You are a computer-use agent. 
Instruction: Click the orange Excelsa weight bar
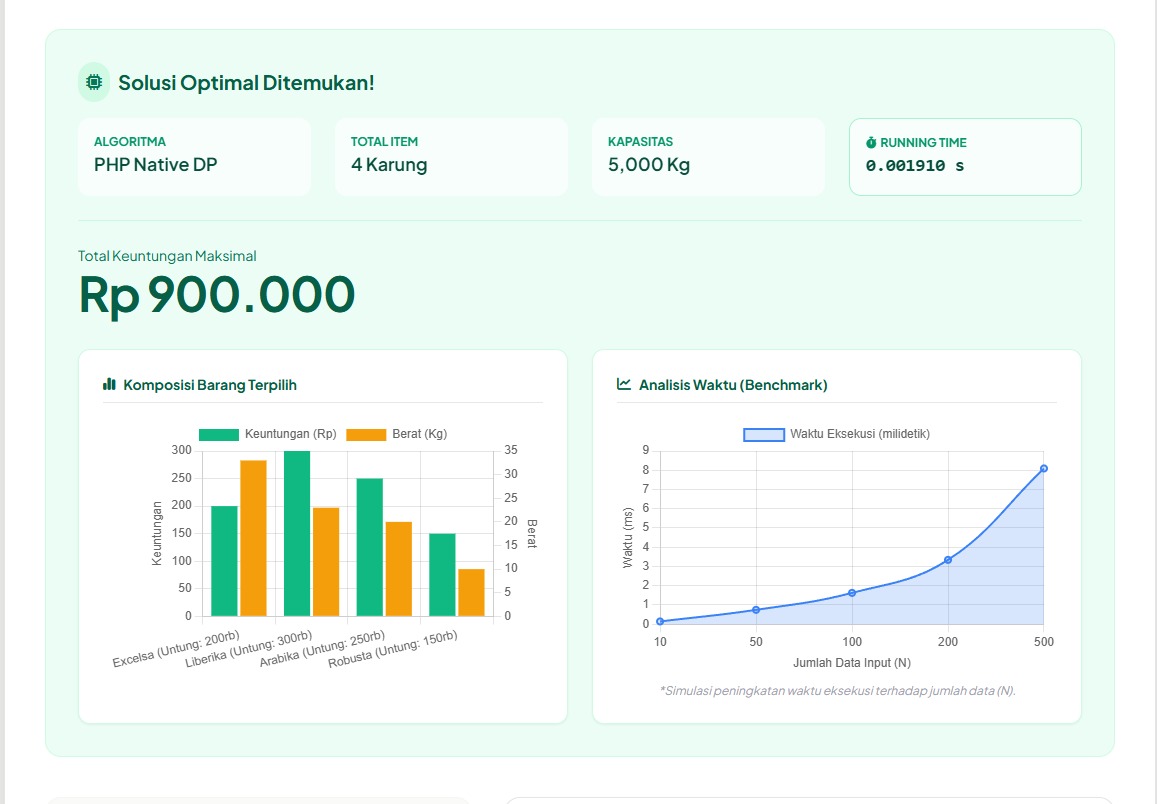point(253,538)
